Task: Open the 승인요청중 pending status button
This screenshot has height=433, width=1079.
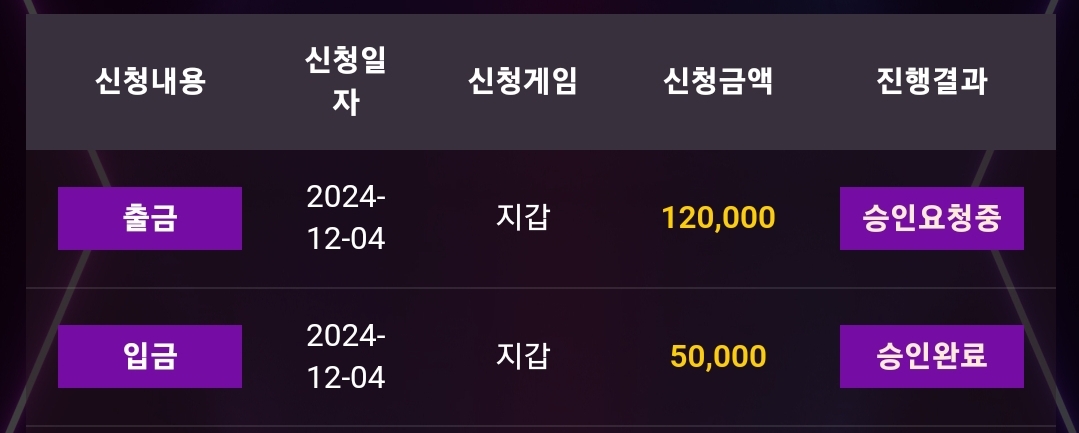Action: [x=931, y=218]
